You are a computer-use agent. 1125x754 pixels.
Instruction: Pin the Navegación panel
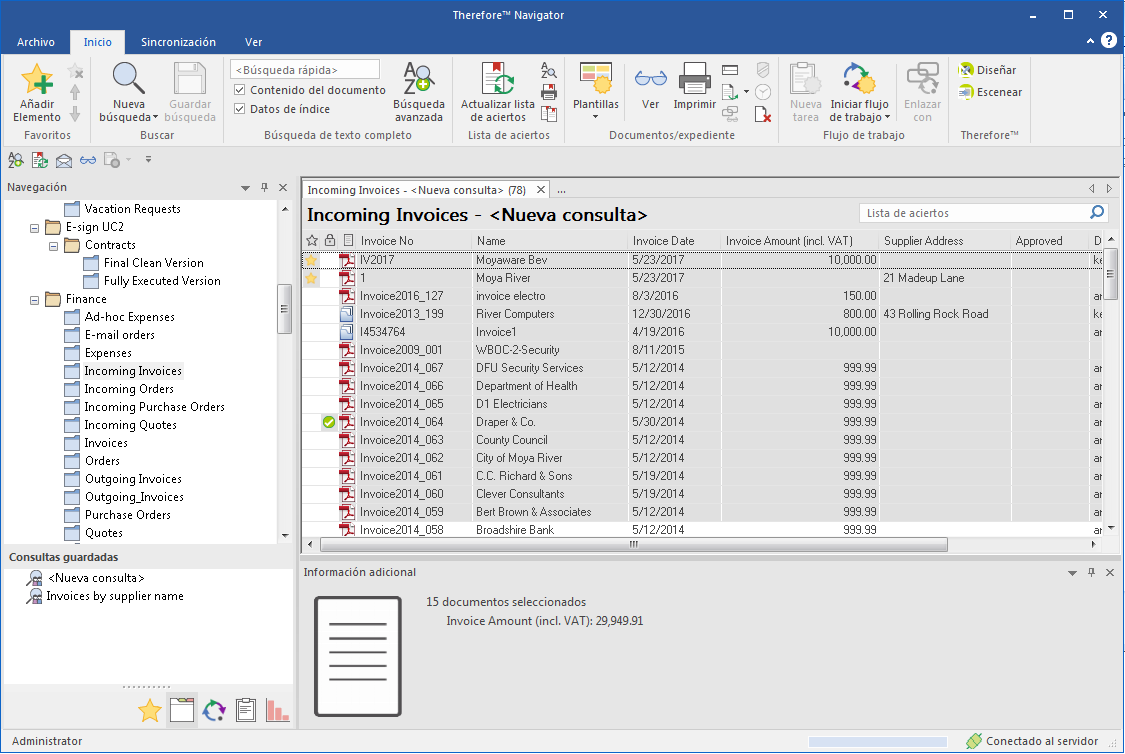(264, 187)
